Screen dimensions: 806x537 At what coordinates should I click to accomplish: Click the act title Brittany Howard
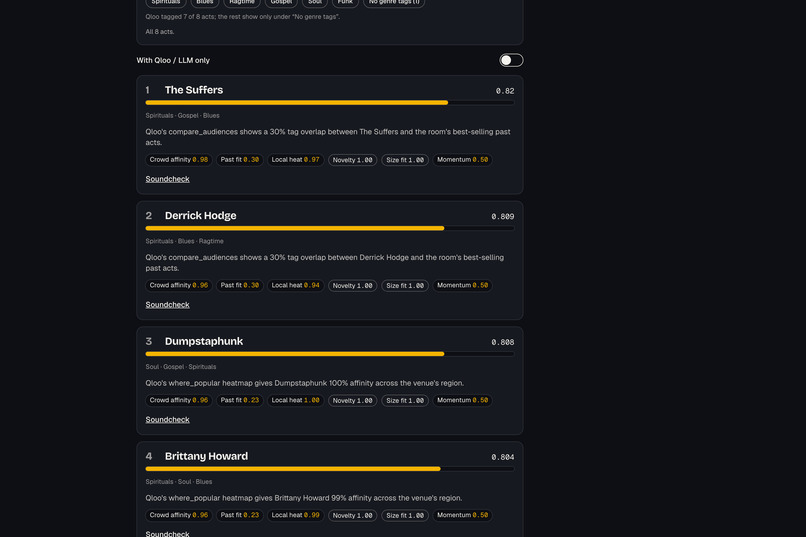click(x=206, y=456)
